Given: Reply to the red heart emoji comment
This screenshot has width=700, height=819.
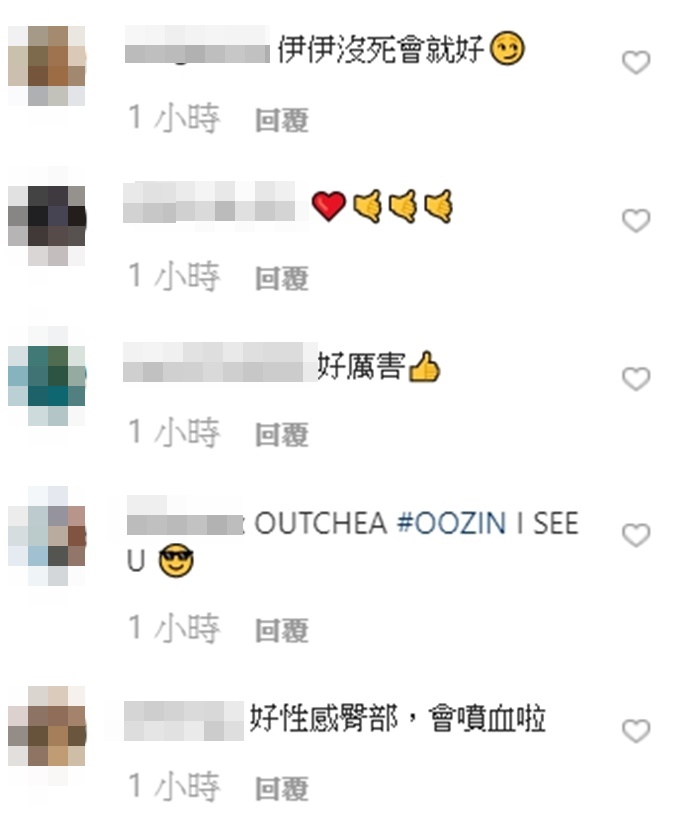Looking at the screenshot, I should coord(282,278).
